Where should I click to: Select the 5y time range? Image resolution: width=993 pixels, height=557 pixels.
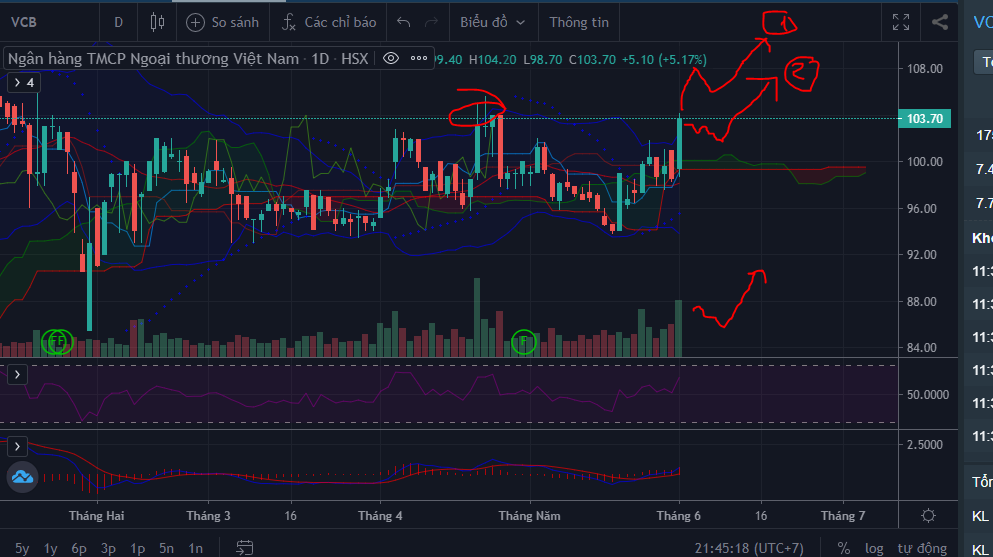[x=22, y=548]
